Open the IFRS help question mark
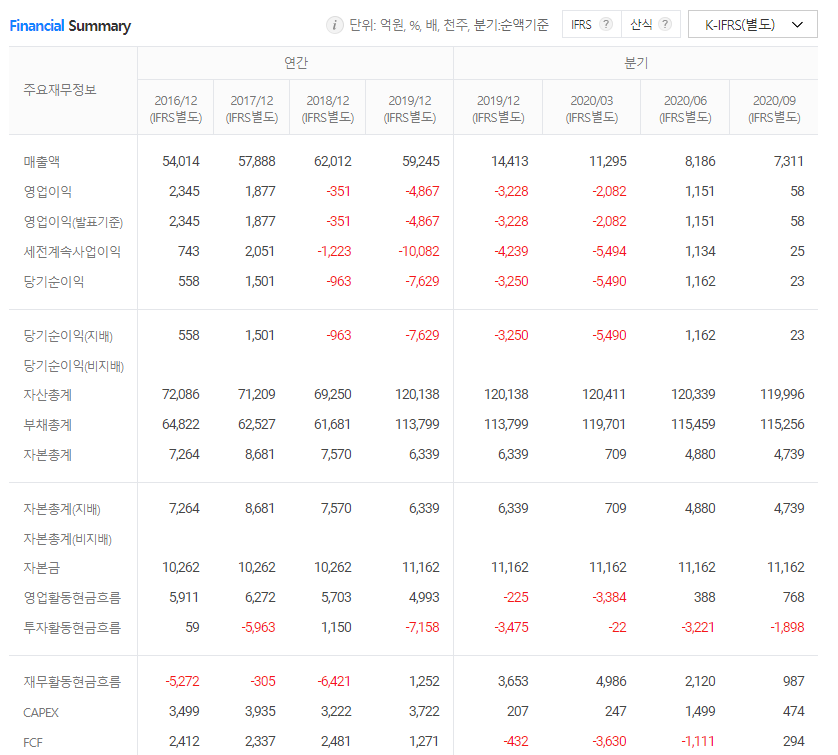Viewport: 838px width, 755px height. point(606,24)
